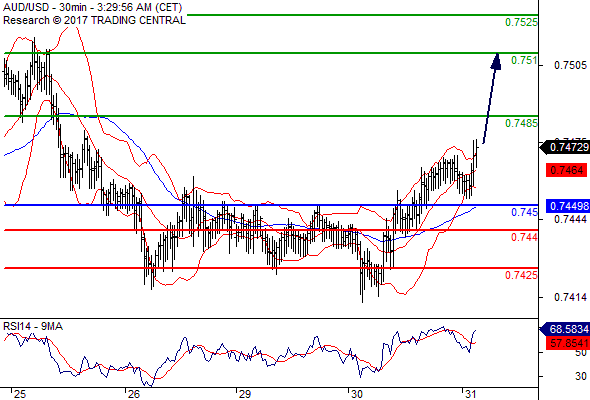Click the AUD/USD - 30min chart title
The image size is (590, 400).
[93, 7]
